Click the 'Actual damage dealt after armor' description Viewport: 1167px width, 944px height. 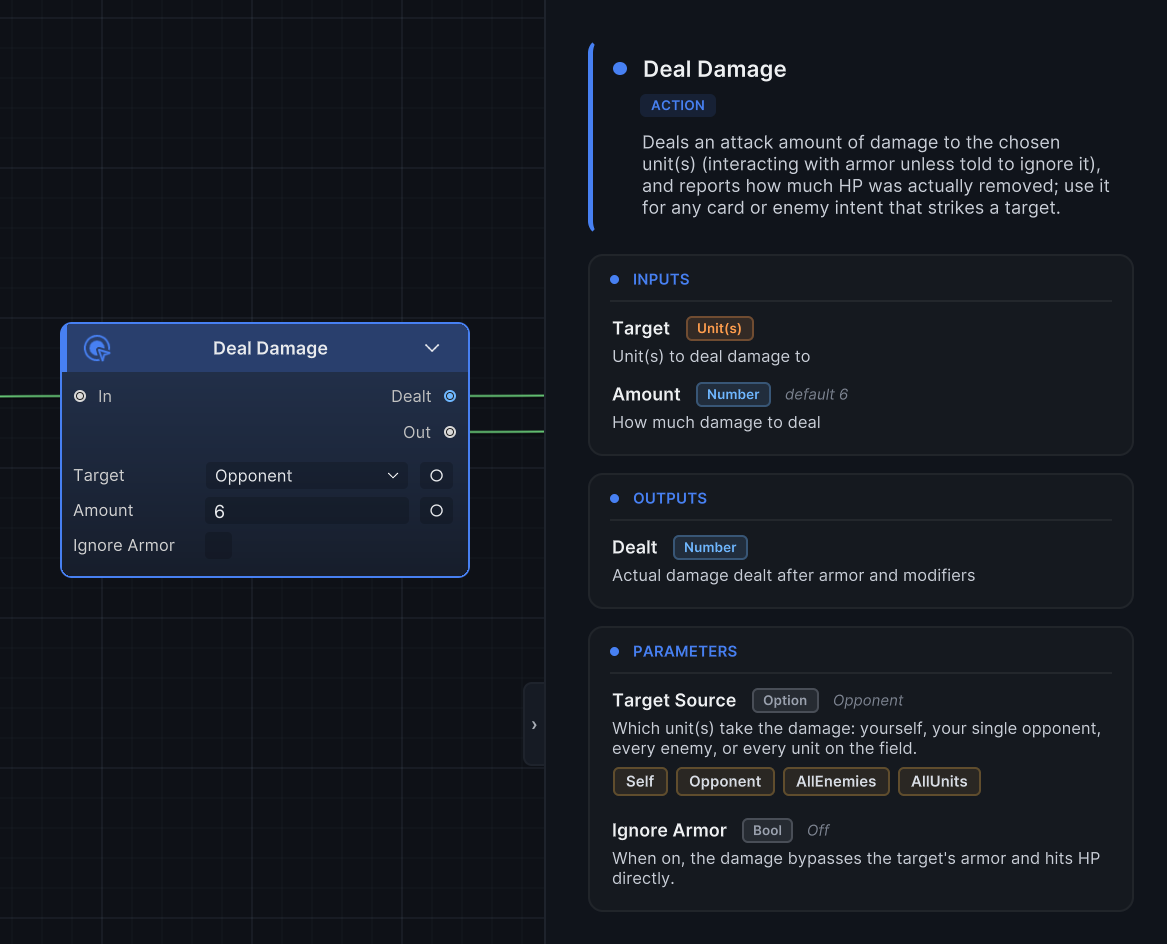click(x=793, y=575)
